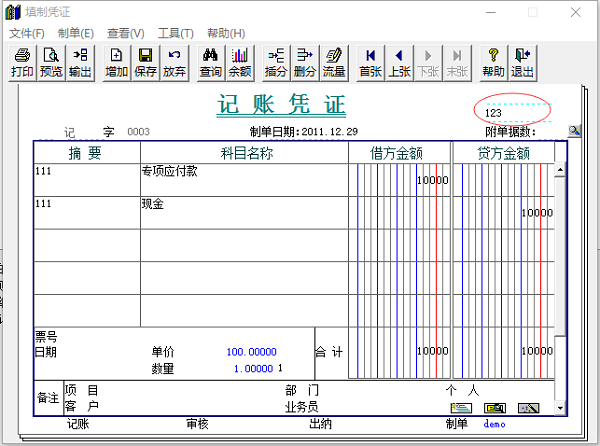Click the 借方金额 column header

click(400, 153)
